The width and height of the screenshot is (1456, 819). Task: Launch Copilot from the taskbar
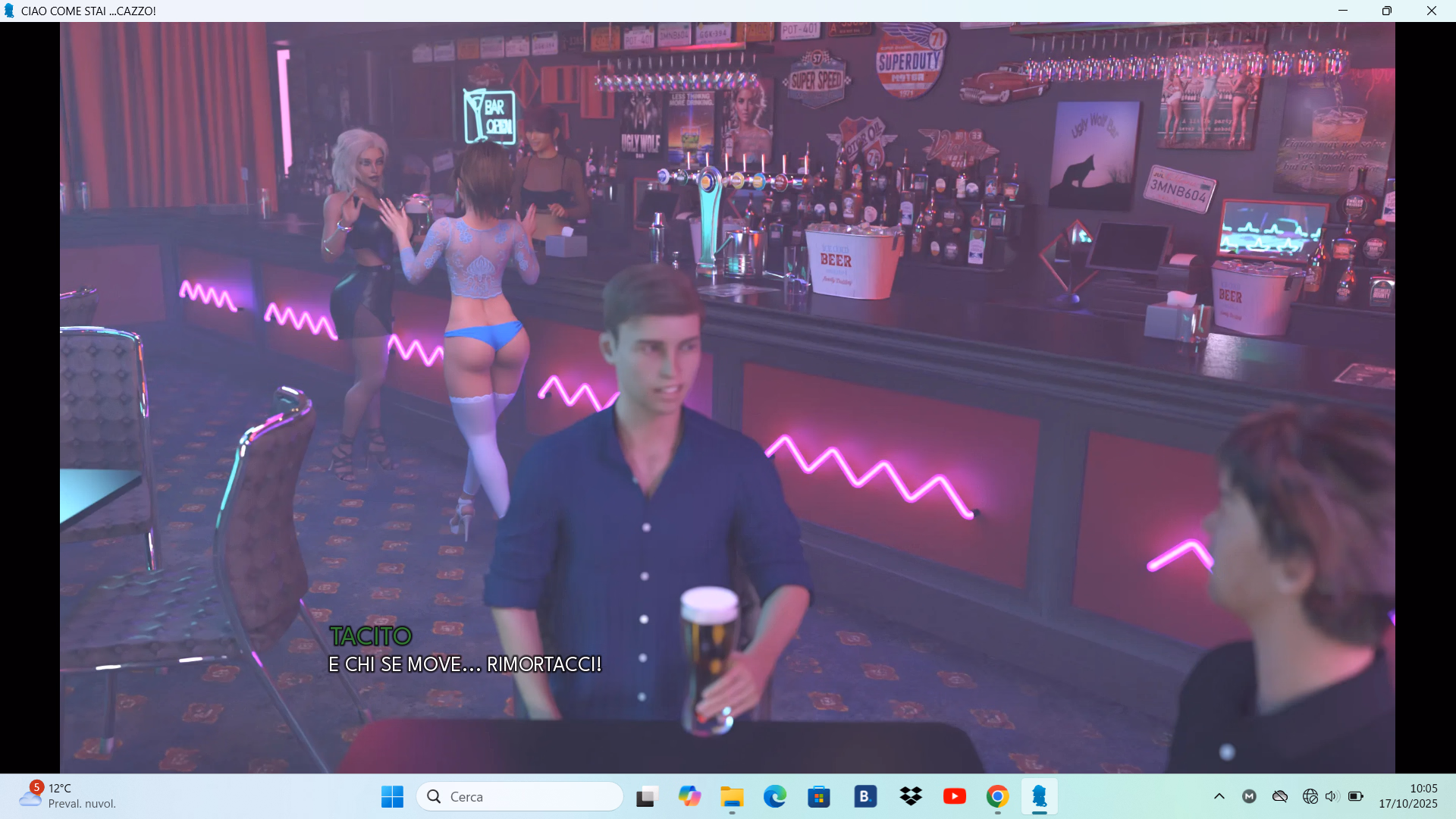pos(689,796)
